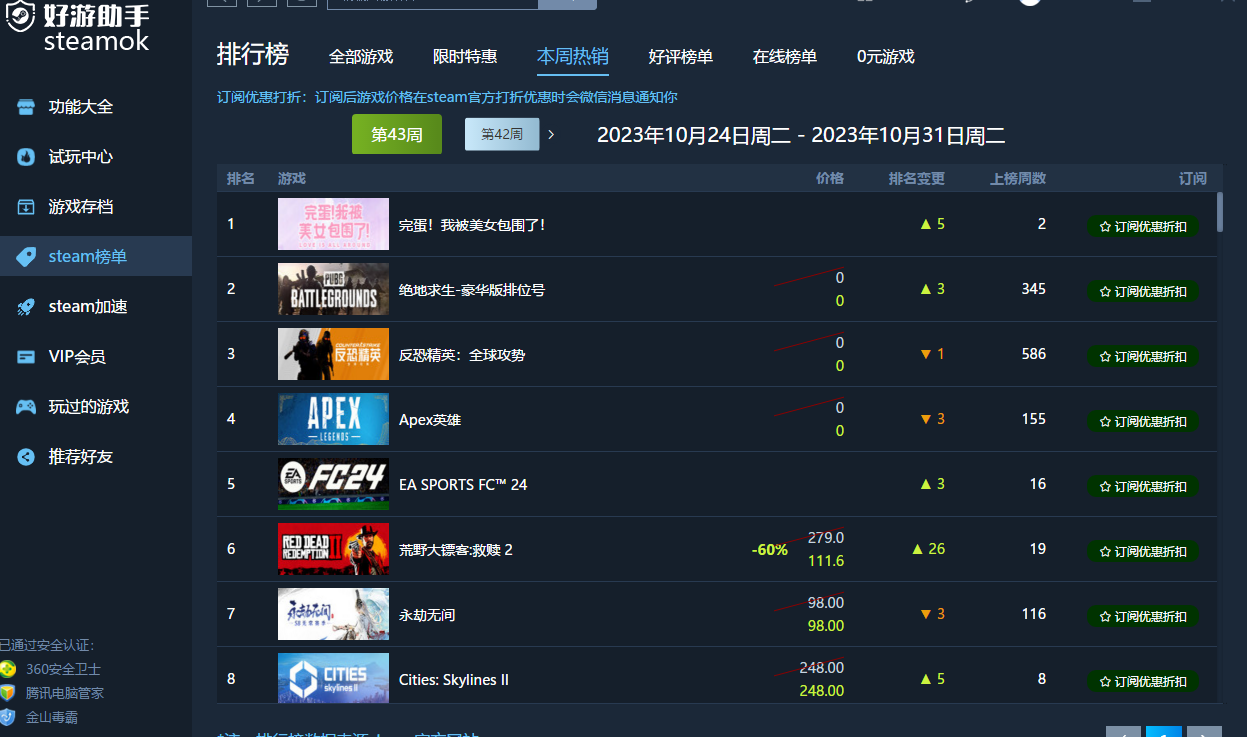Click the -60% discount label
This screenshot has width=1247, height=737.
[770, 550]
